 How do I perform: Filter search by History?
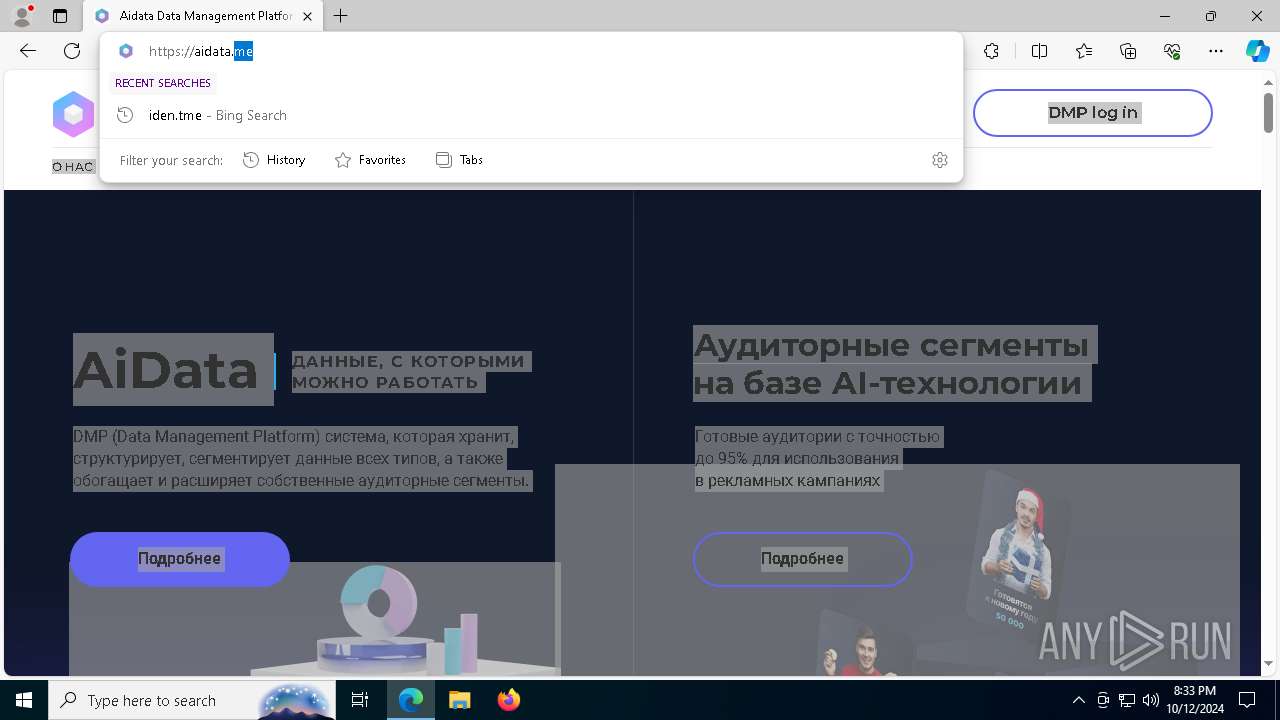click(x=274, y=160)
